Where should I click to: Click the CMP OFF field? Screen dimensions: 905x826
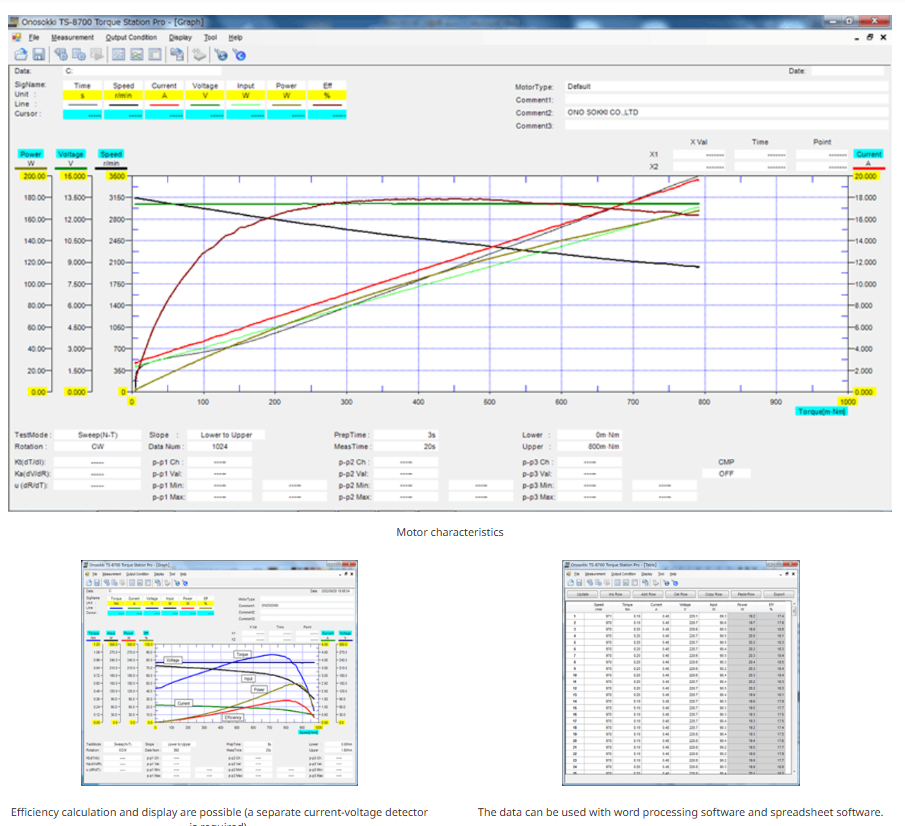click(x=726, y=474)
